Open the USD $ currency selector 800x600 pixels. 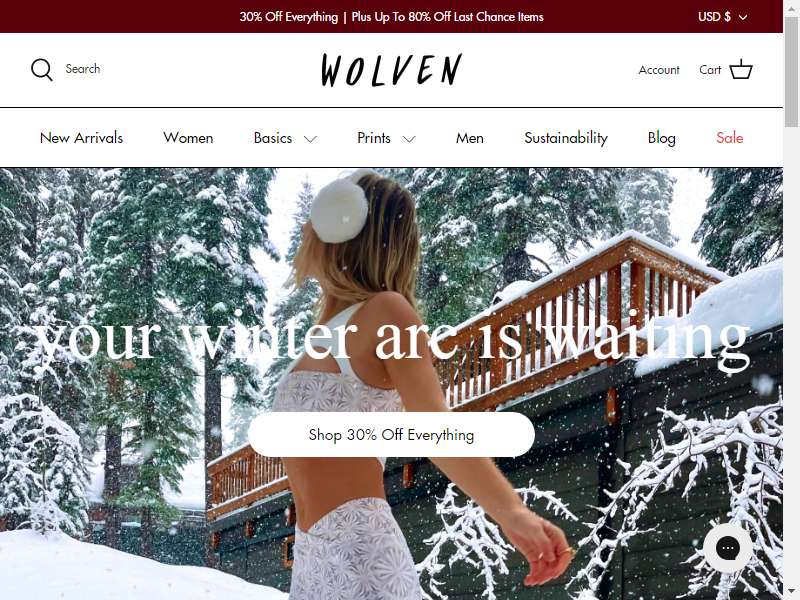(x=722, y=17)
